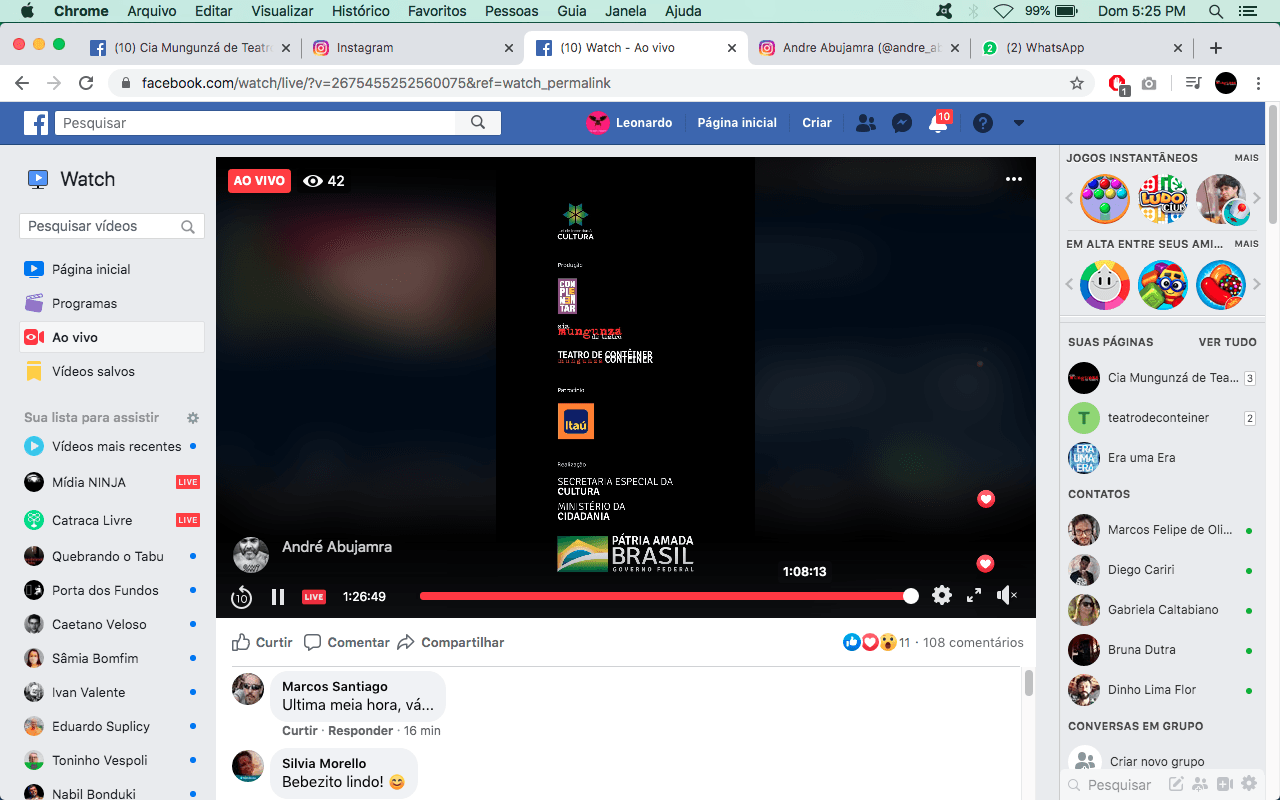Click the Facebook logo icon

click(36, 123)
